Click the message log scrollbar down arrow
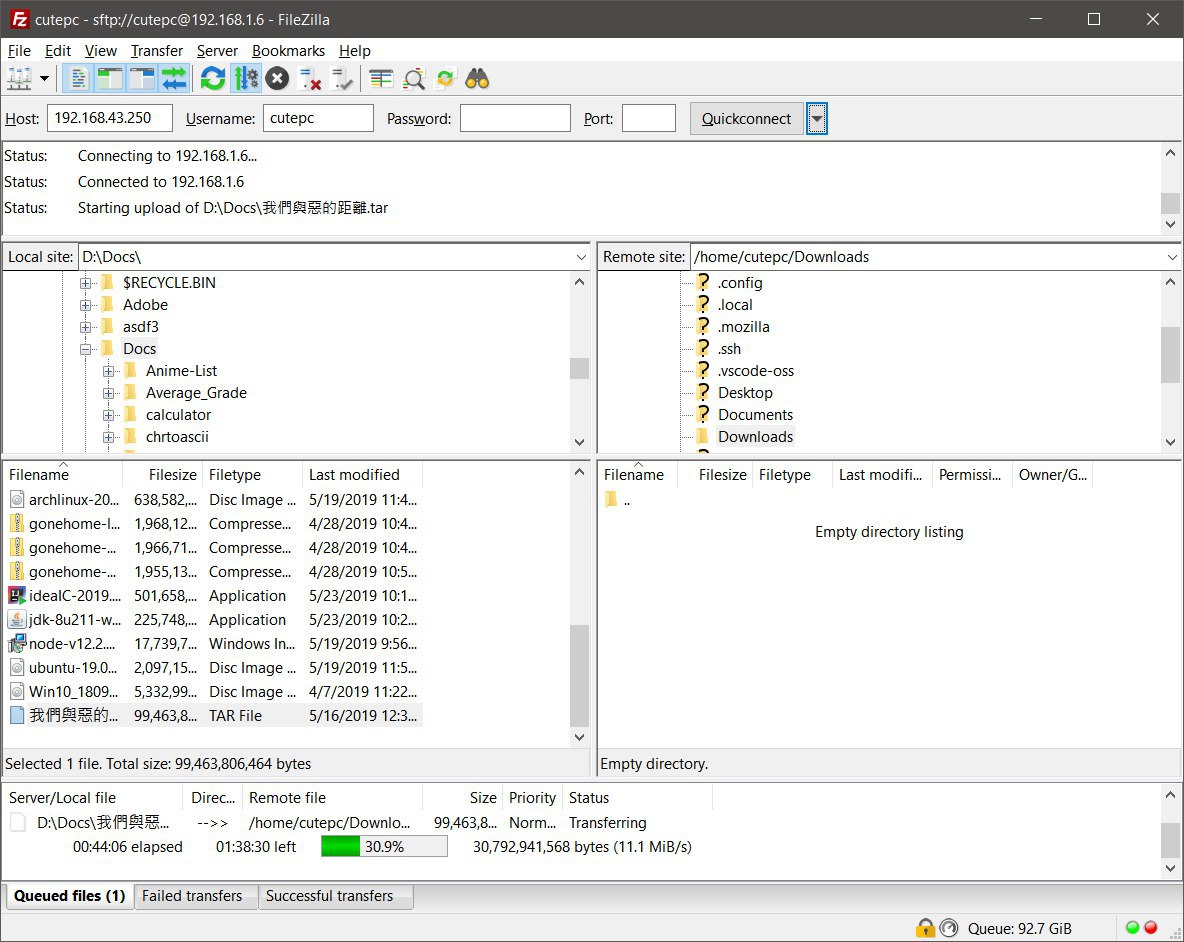This screenshot has width=1184, height=942. (1170, 224)
